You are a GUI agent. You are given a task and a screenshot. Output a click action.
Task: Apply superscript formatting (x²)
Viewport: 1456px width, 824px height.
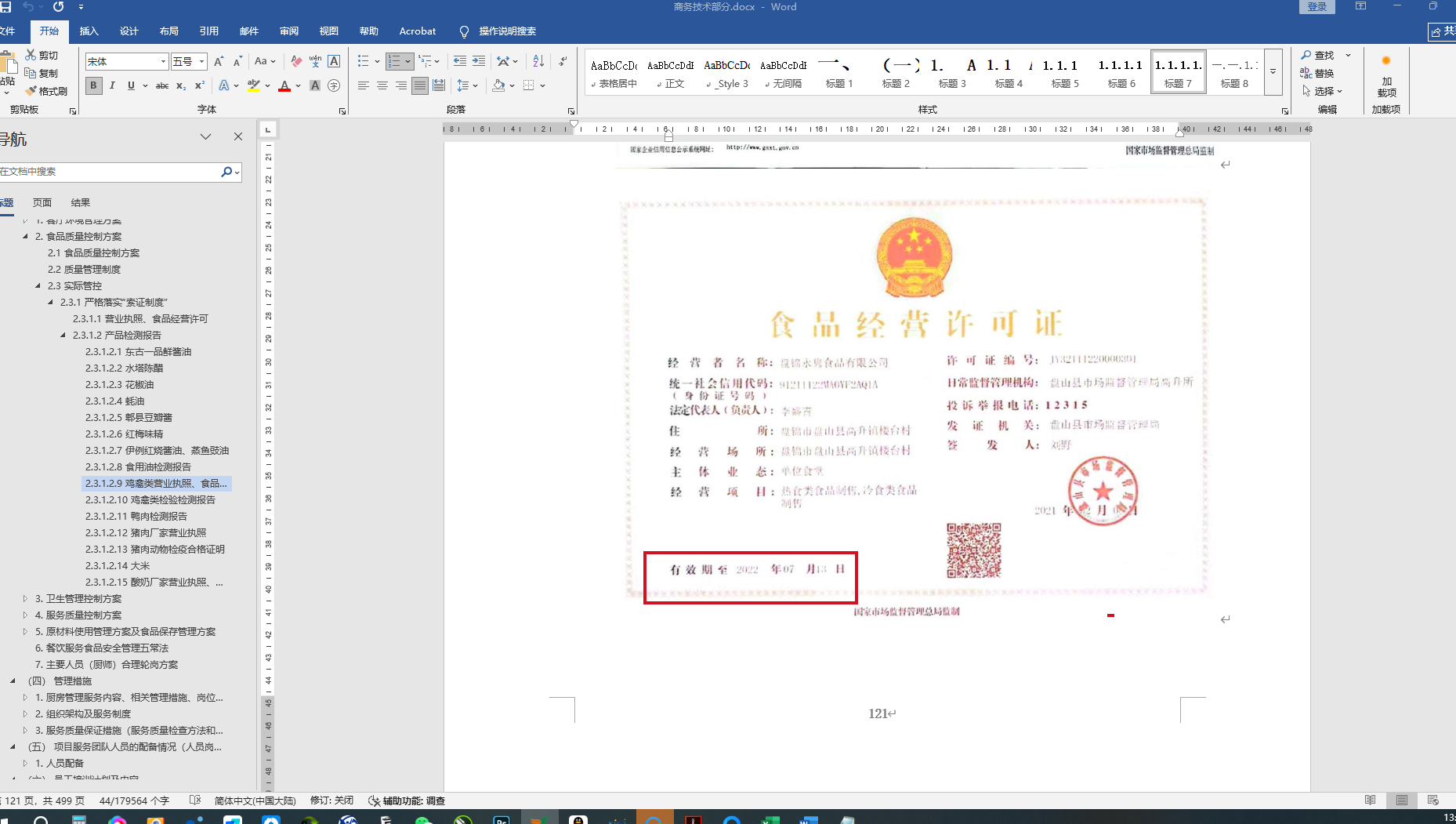(200, 85)
